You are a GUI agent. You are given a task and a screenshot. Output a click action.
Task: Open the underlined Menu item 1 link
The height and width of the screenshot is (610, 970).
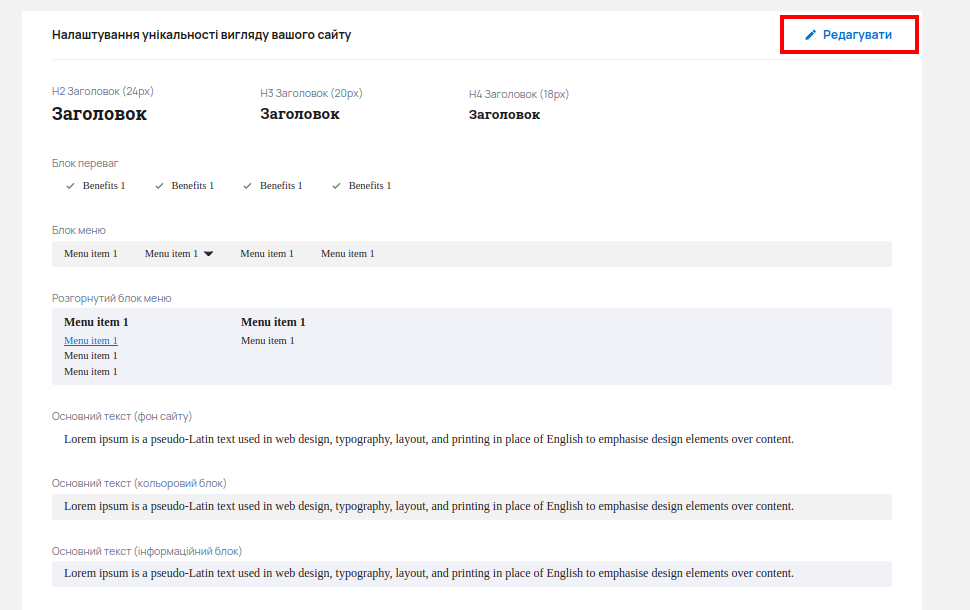[x=91, y=340]
